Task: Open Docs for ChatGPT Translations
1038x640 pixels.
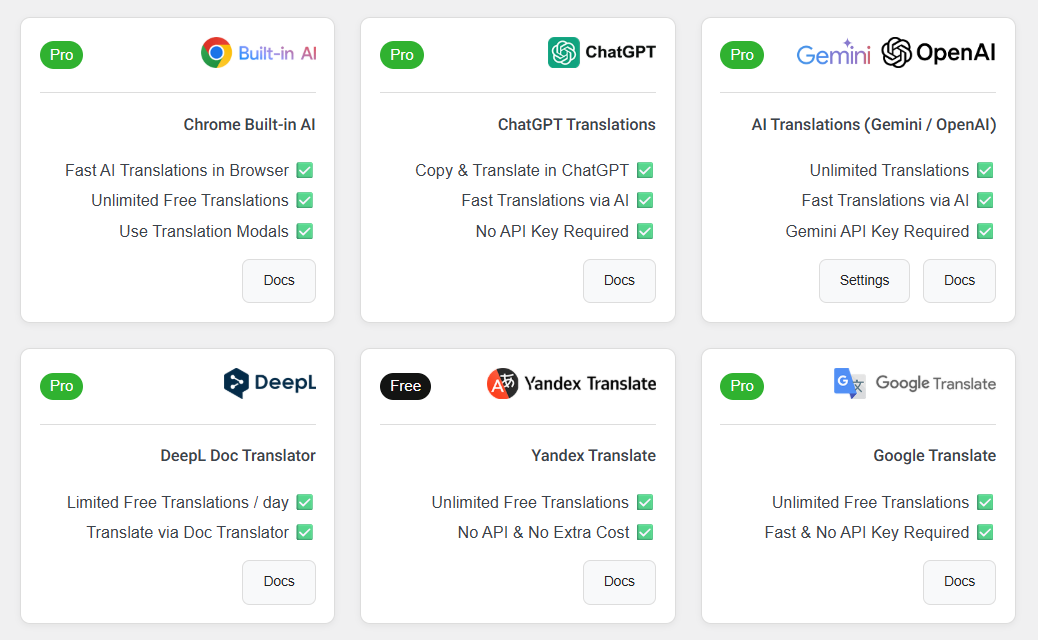Action: pyautogui.click(x=619, y=281)
